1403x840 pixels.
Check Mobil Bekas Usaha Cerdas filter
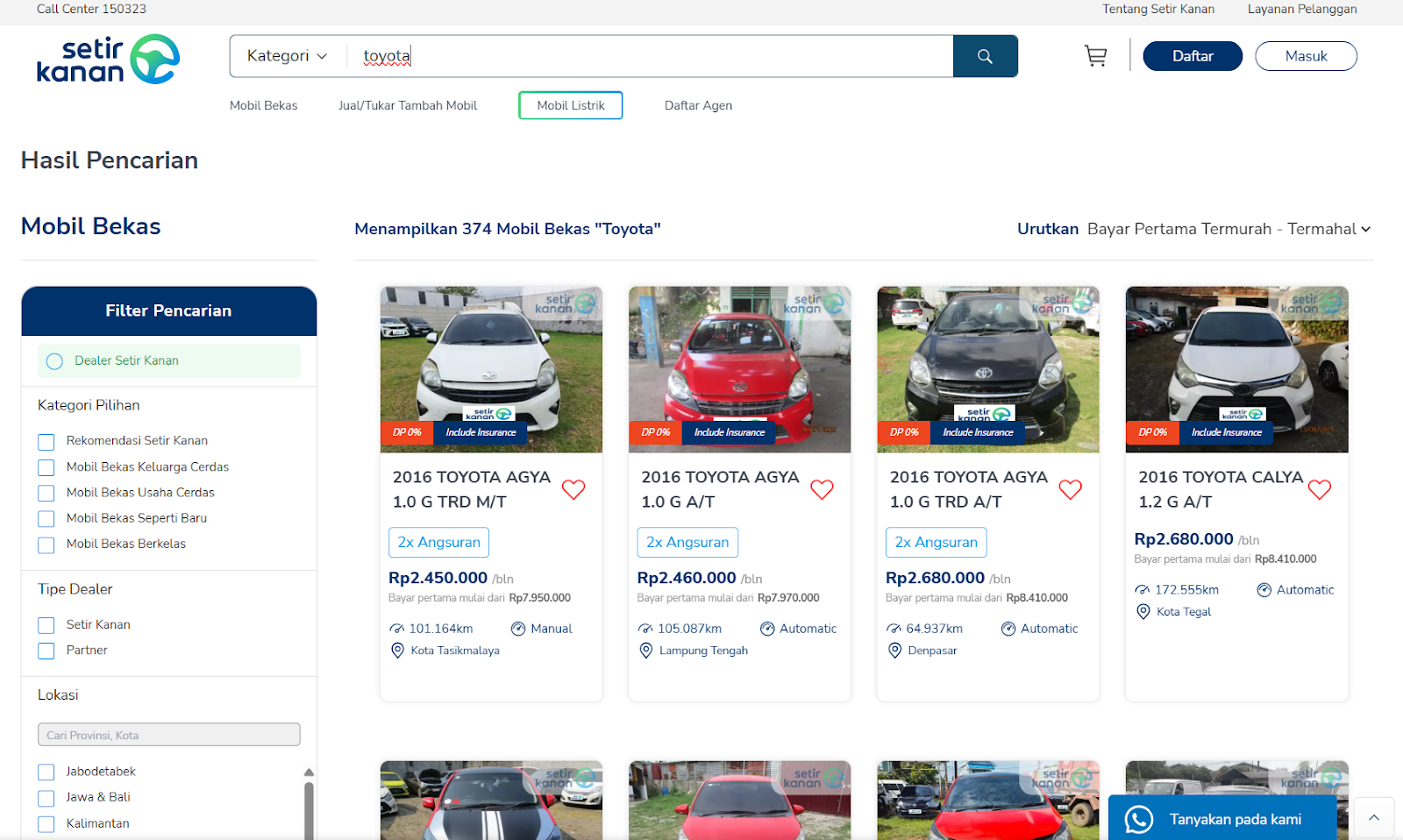(46, 493)
